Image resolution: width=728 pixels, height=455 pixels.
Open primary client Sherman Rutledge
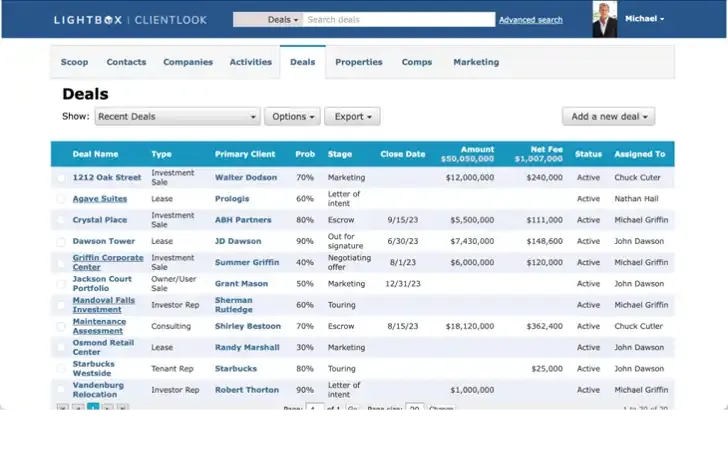pyautogui.click(x=234, y=305)
